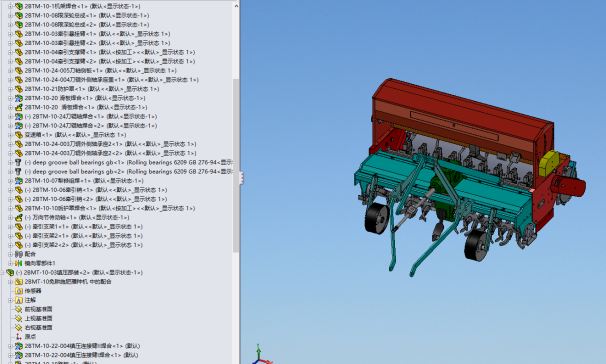The image size is (606, 364).
Task: Expand the 2BTM-10-1 <1> tree node
Action: click(10, 6)
